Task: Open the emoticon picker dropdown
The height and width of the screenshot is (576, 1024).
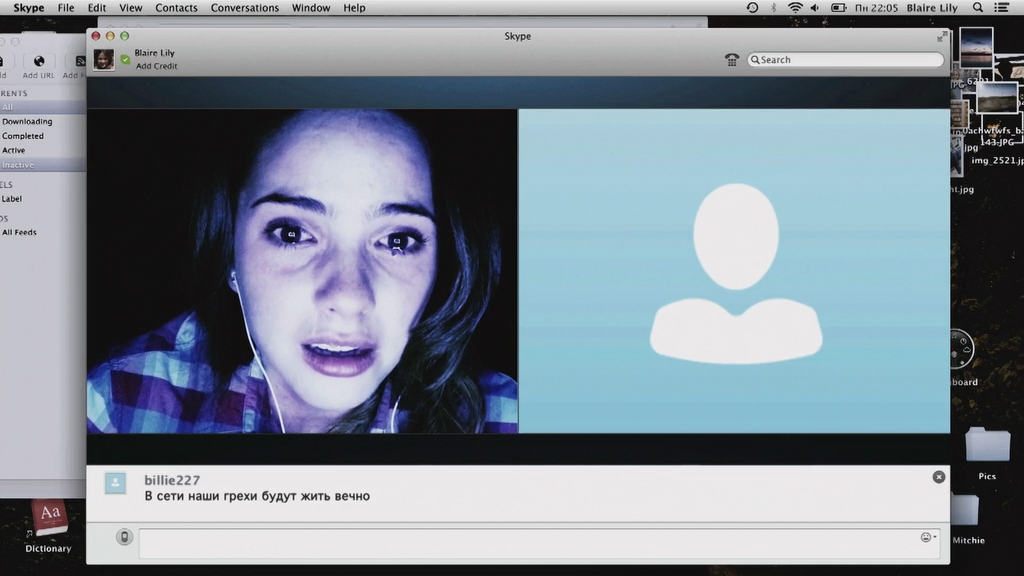Action: 928,537
